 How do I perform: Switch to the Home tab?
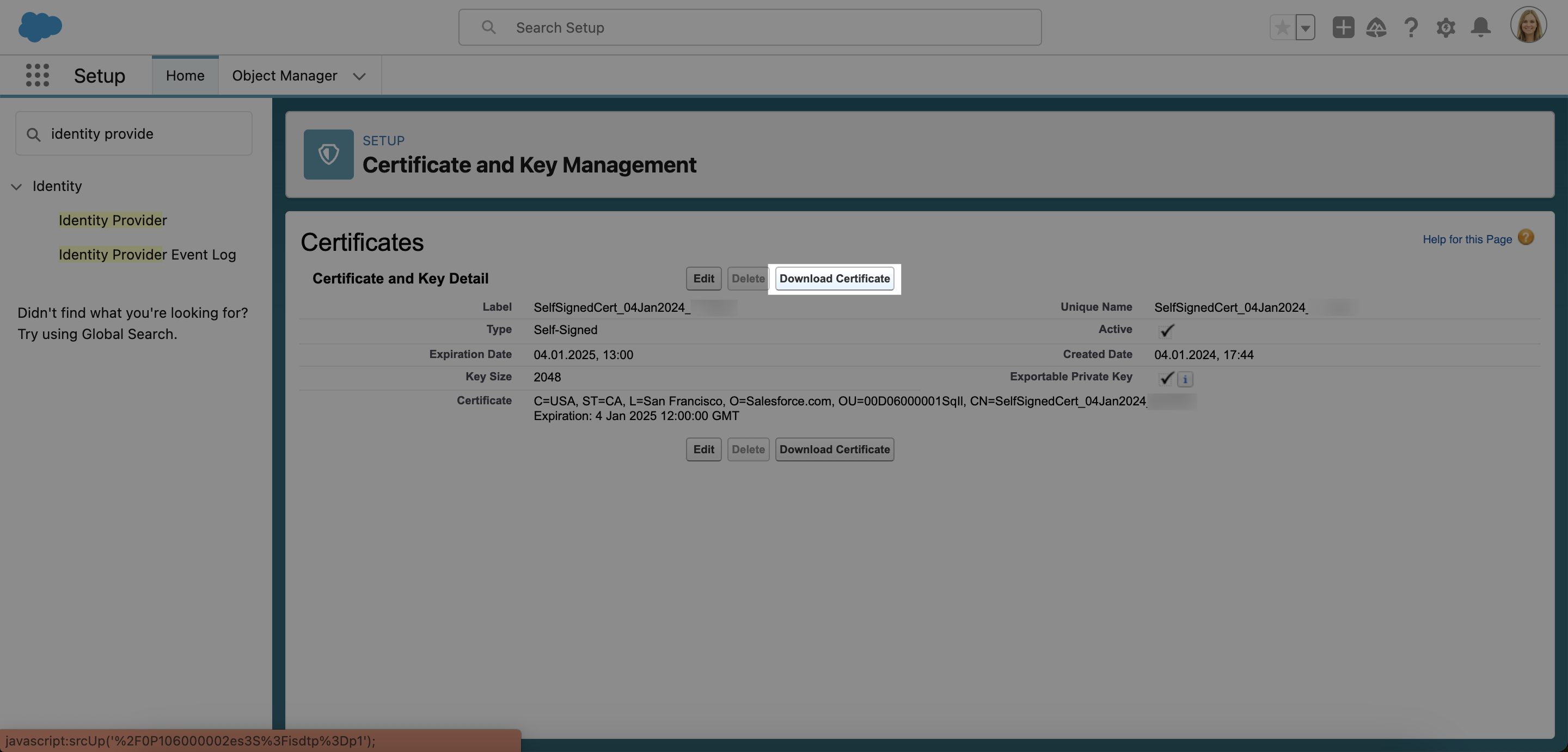click(x=185, y=76)
